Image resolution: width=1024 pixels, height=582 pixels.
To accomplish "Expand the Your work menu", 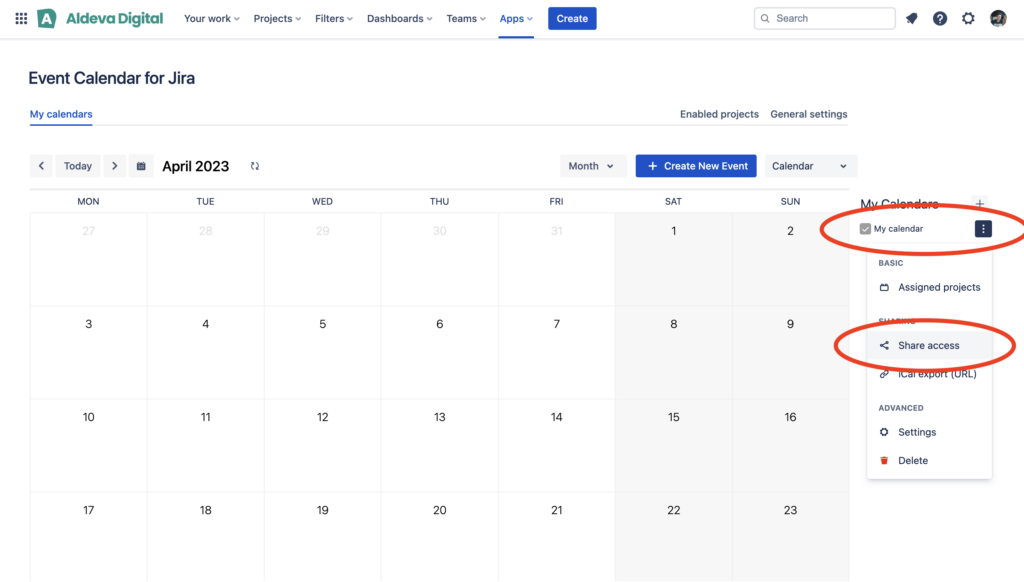I will point(212,18).
